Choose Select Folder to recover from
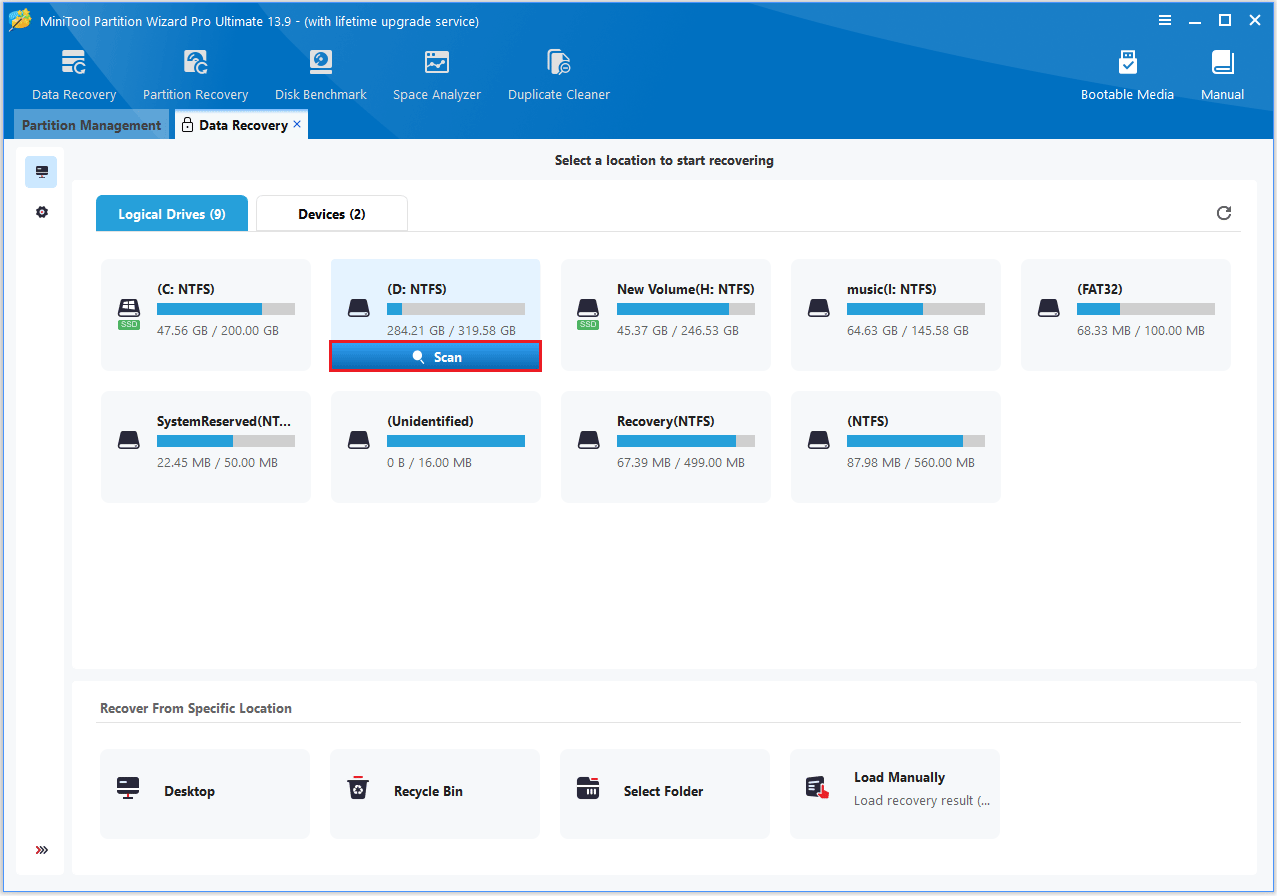The image size is (1277, 896). pos(665,794)
